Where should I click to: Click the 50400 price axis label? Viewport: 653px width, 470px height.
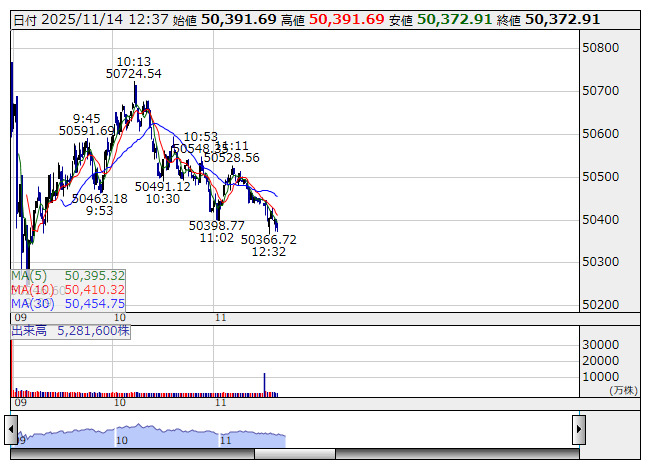click(x=601, y=219)
